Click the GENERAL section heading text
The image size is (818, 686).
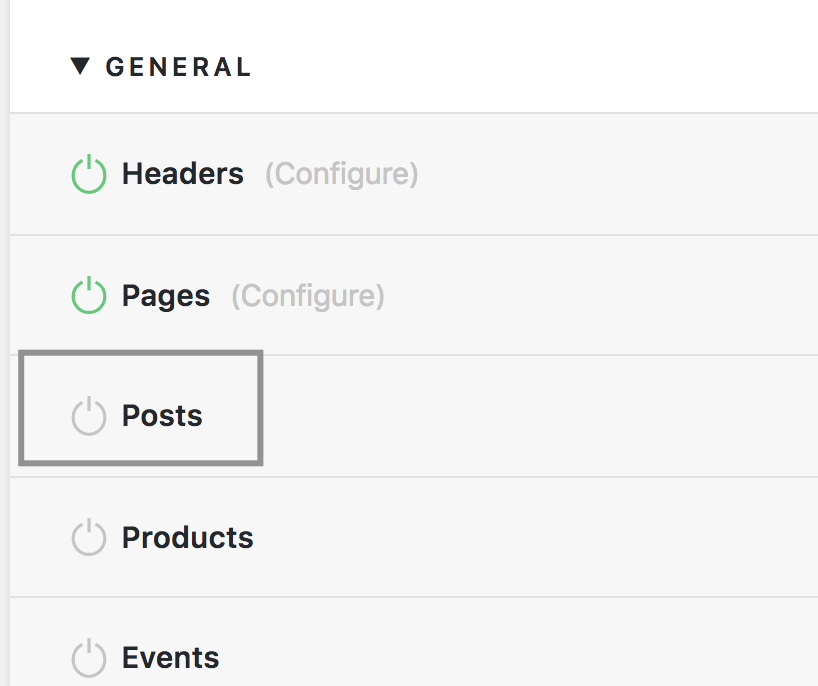click(178, 67)
